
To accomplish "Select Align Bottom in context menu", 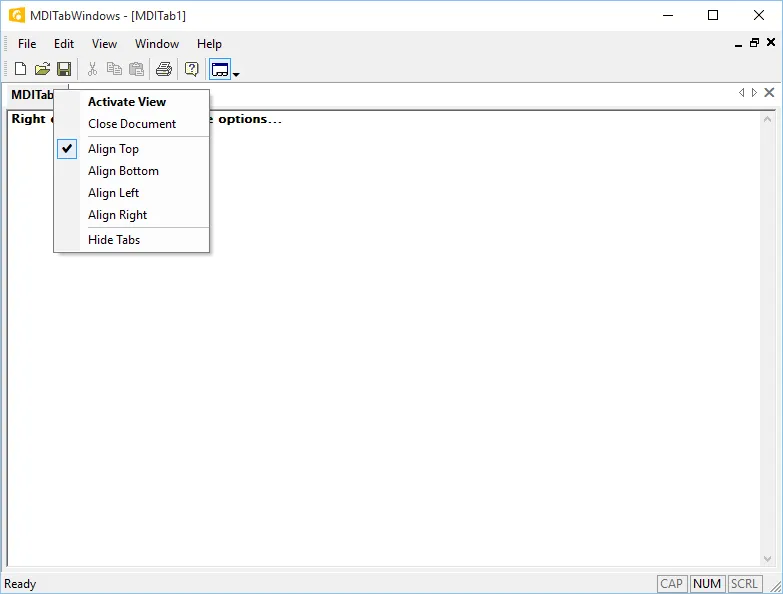I will point(132,171).
